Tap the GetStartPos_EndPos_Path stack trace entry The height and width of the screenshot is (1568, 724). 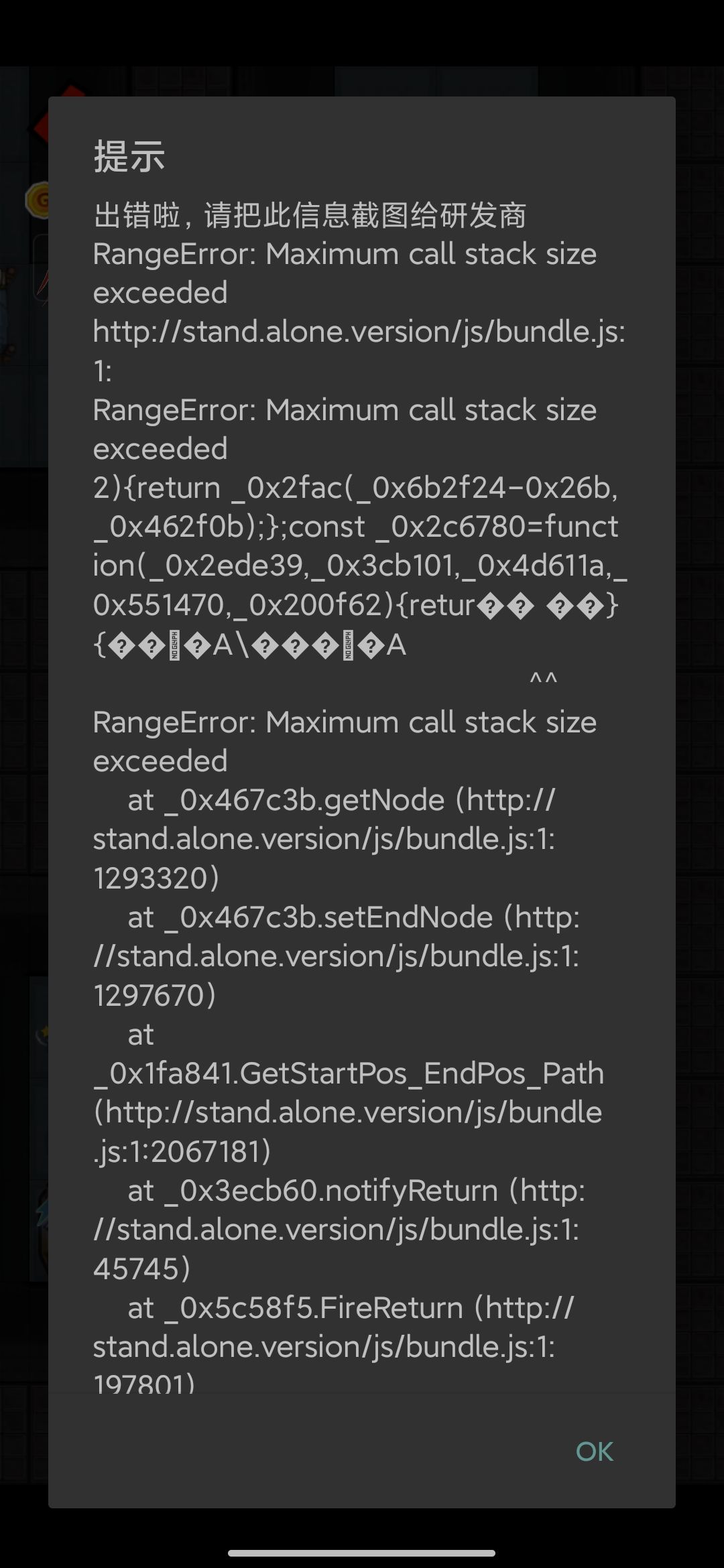(349, 1093)
